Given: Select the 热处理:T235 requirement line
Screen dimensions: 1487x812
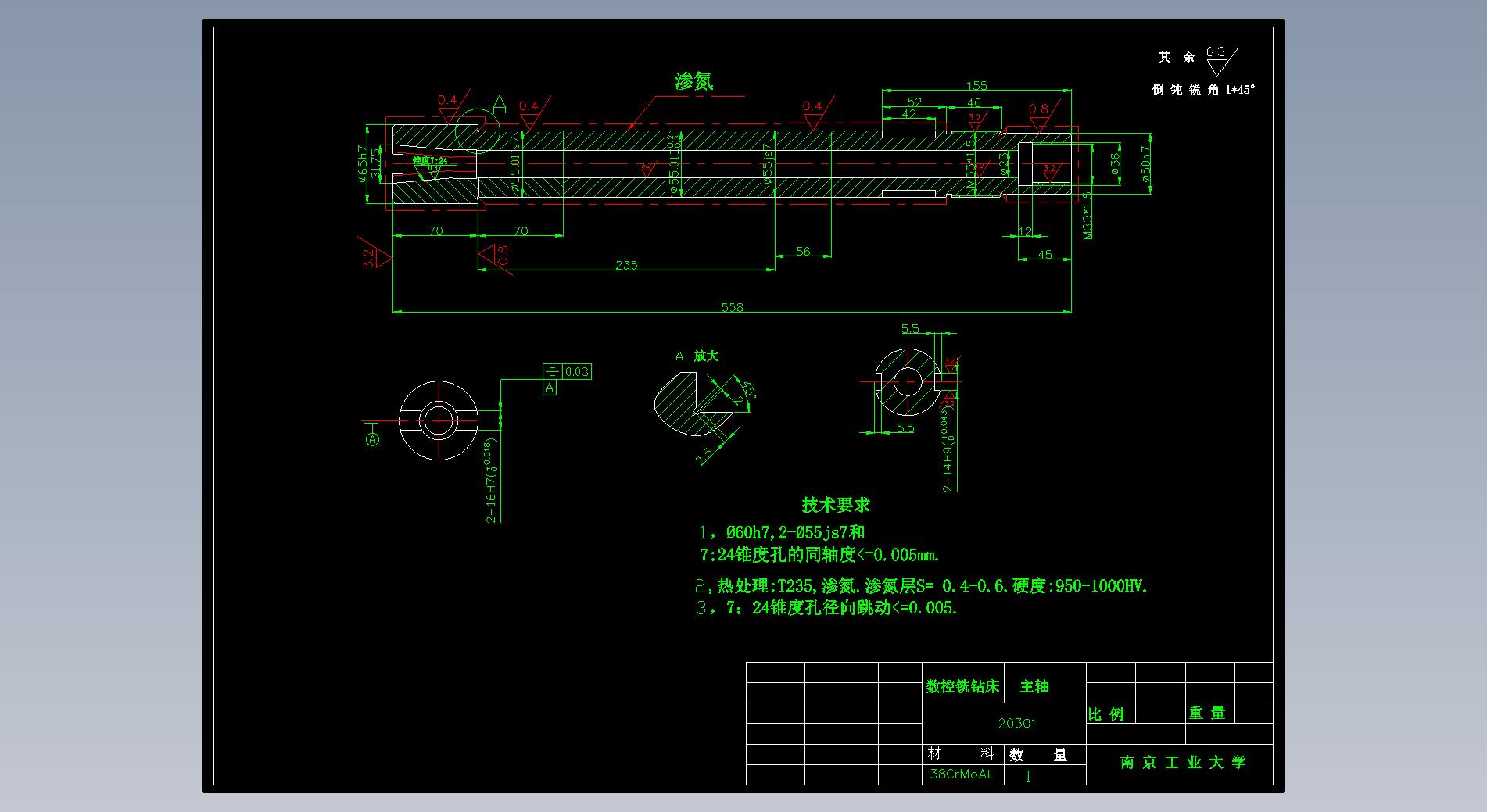Looking at the screenshot, I should click(x=922, y=586).
